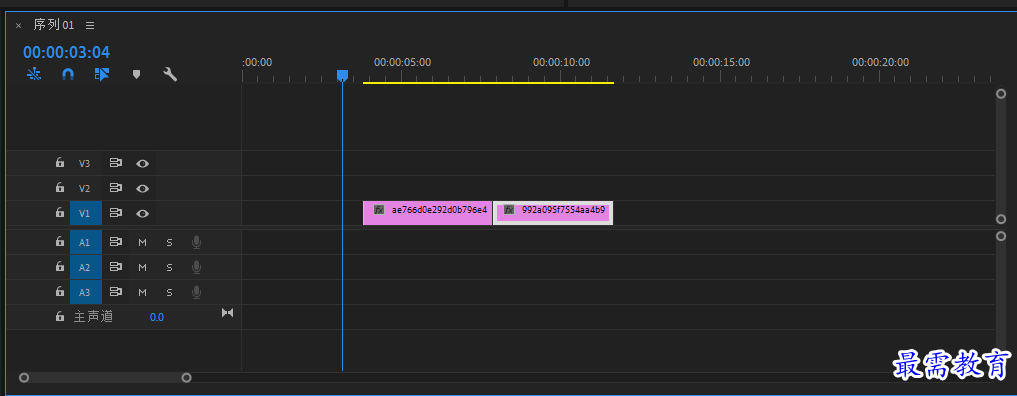Solo audio track A2
The image size is (1017, 396).
point(169,267)
